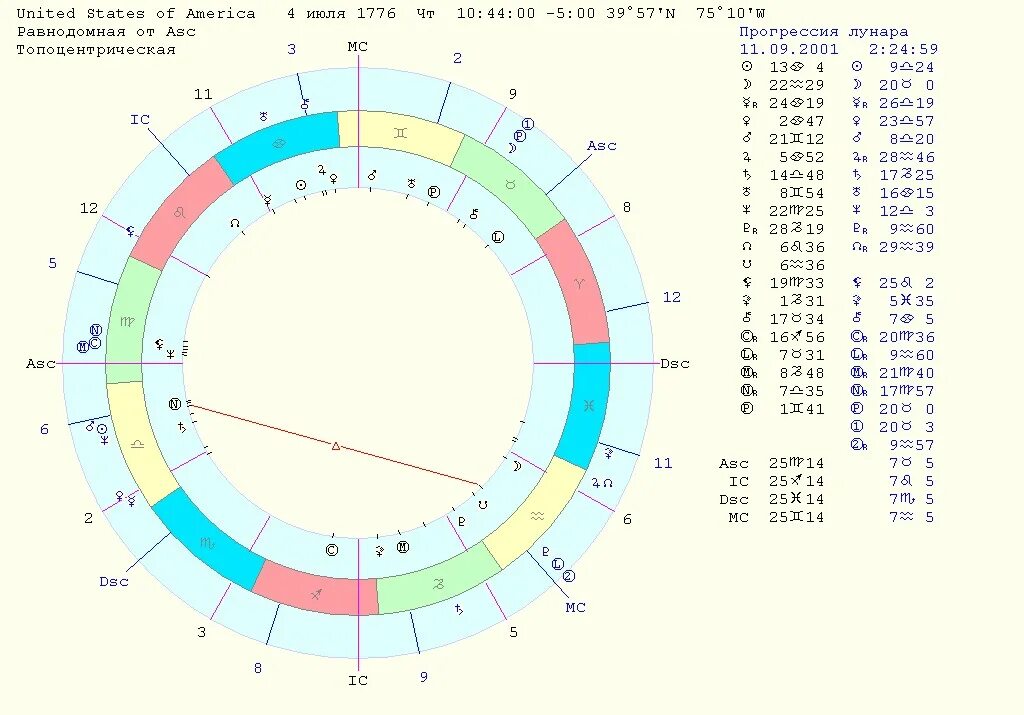Click the circled C symbol in inner ring
The height and width of the screenshot is (715, 1024).
[332, 550]
